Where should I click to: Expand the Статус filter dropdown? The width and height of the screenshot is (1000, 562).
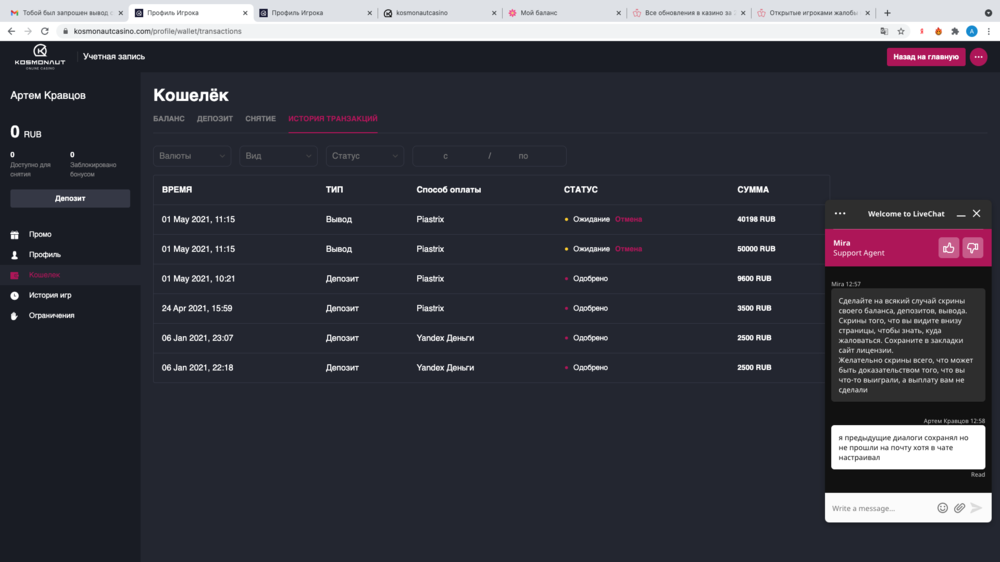[364, 156]
